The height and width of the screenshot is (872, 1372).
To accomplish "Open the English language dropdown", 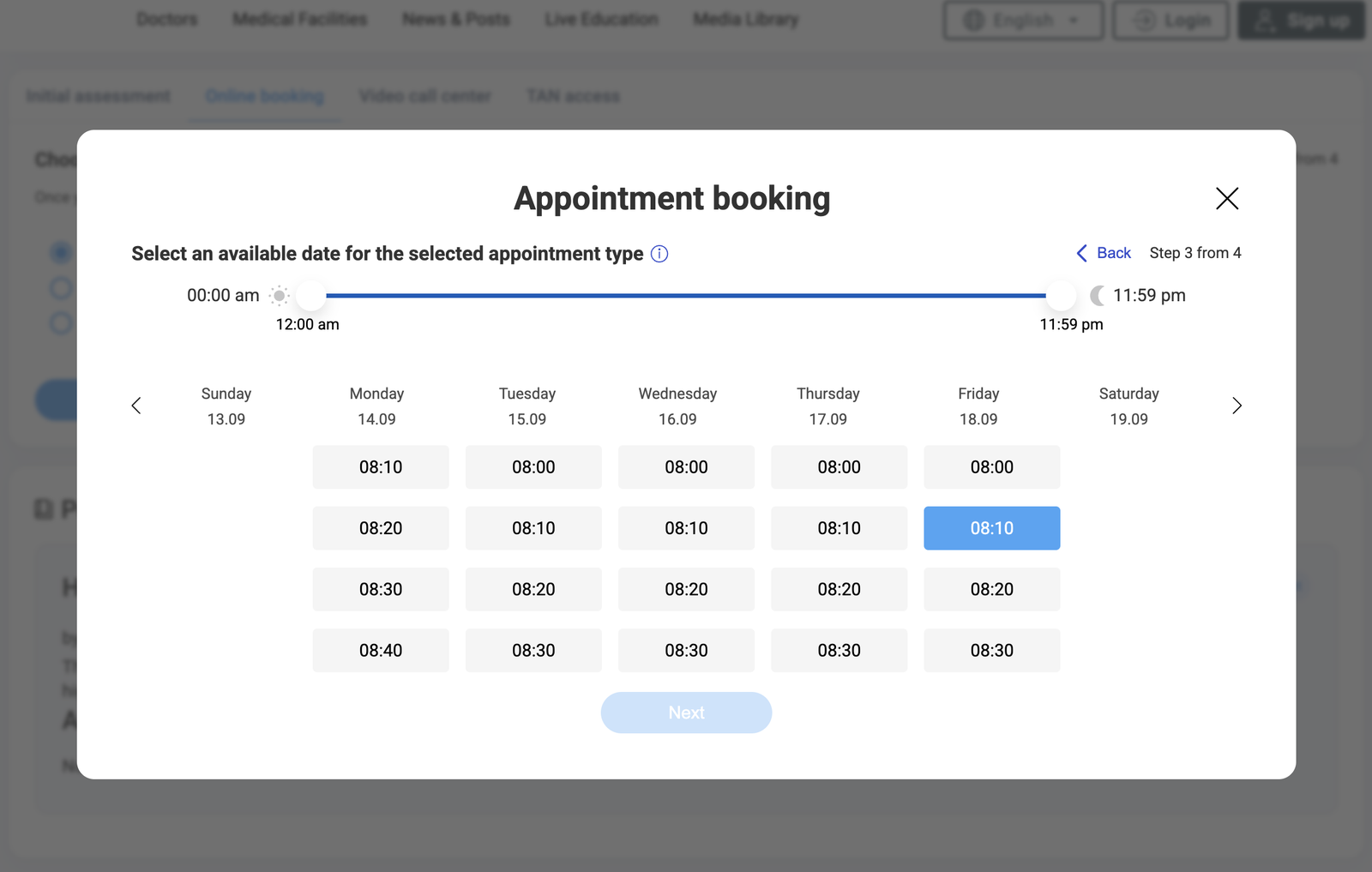I will click(x=1023, y=20).
